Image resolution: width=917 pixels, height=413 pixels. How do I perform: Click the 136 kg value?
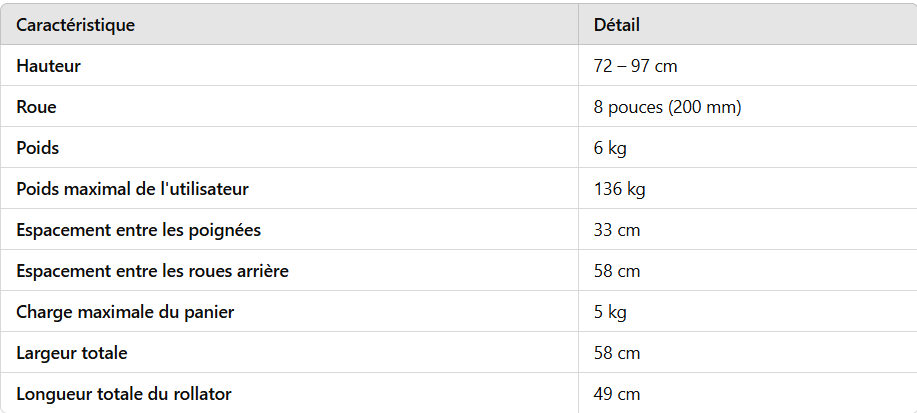(619, 189)
